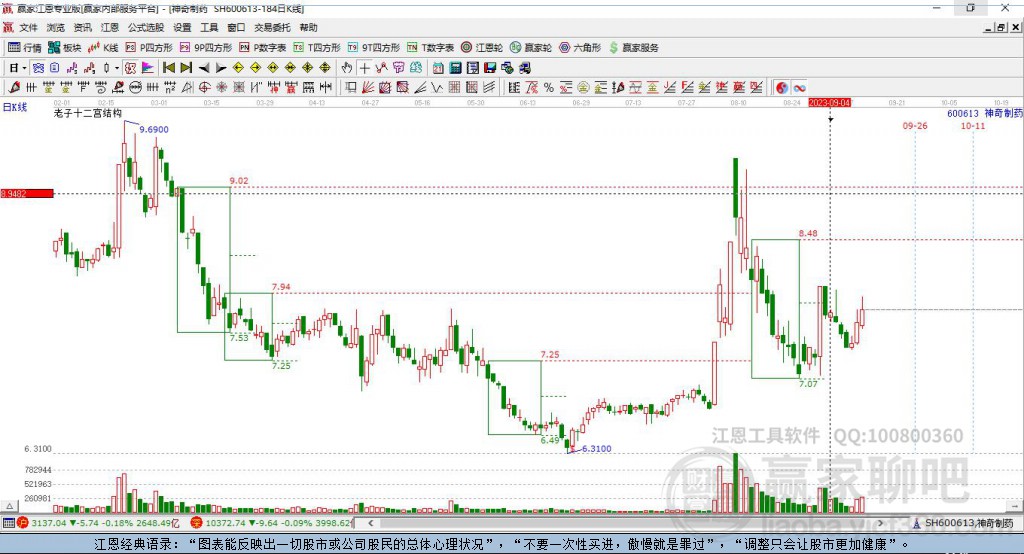Click the 600613 神奇制药 stock title

[x=985, y=113]
